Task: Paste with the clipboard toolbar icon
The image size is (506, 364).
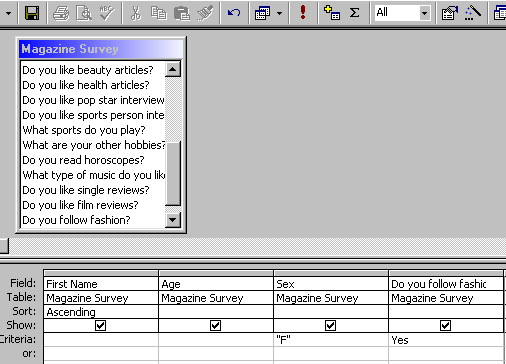Action: pos(182,13)
